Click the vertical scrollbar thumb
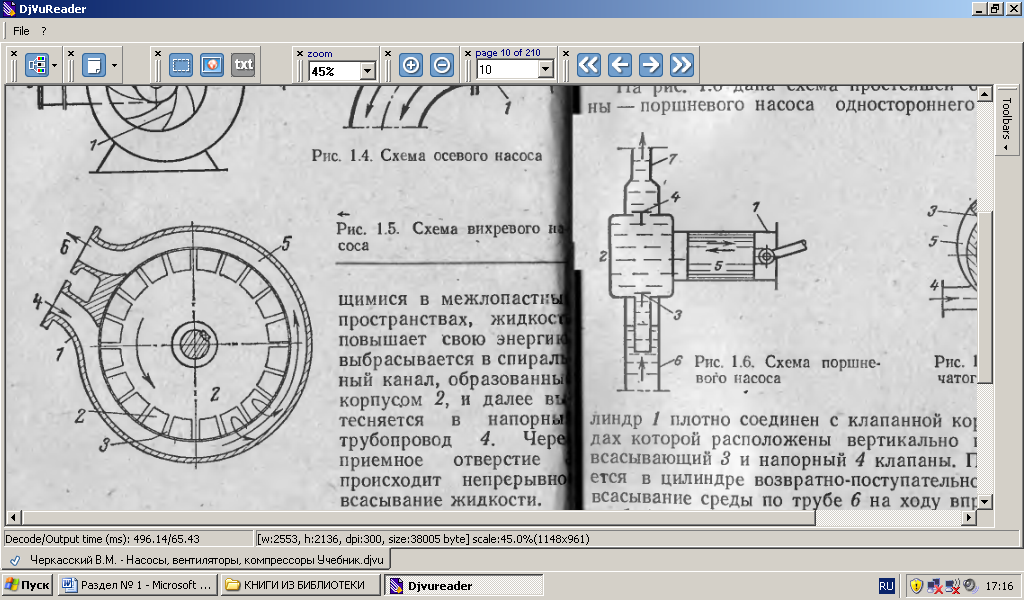Viewport: 1024px width, 600px height. click(984, 297)
